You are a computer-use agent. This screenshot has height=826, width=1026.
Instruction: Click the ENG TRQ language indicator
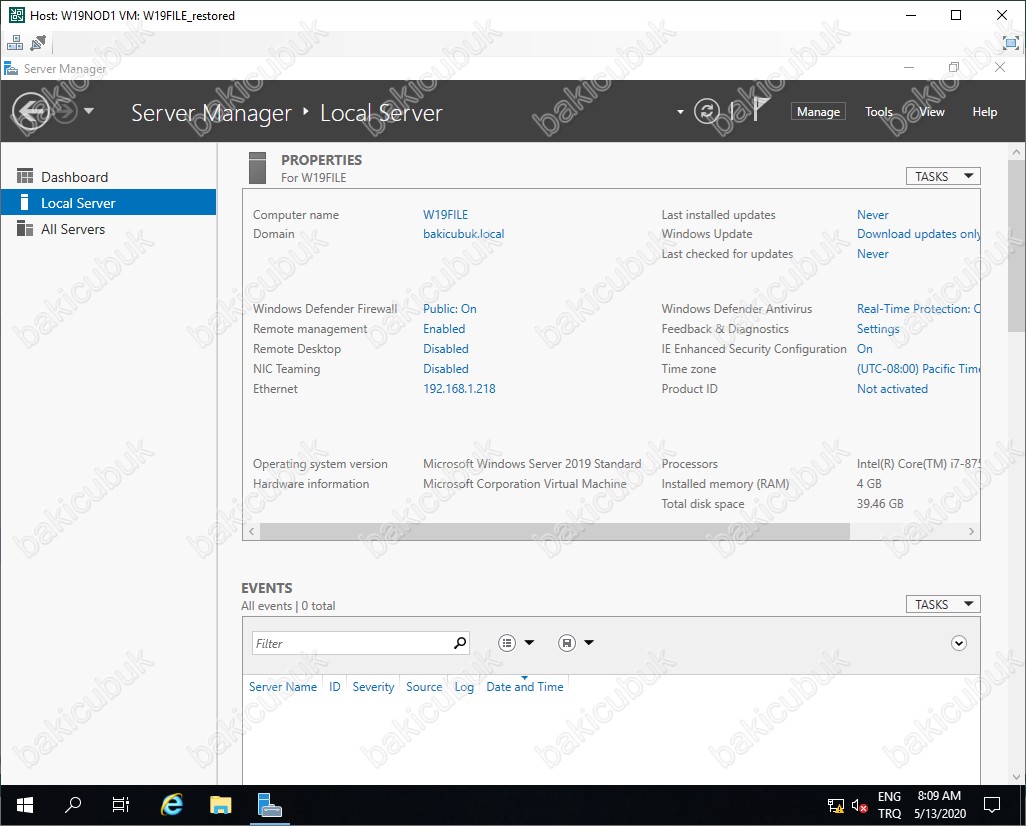pos(889,805)
